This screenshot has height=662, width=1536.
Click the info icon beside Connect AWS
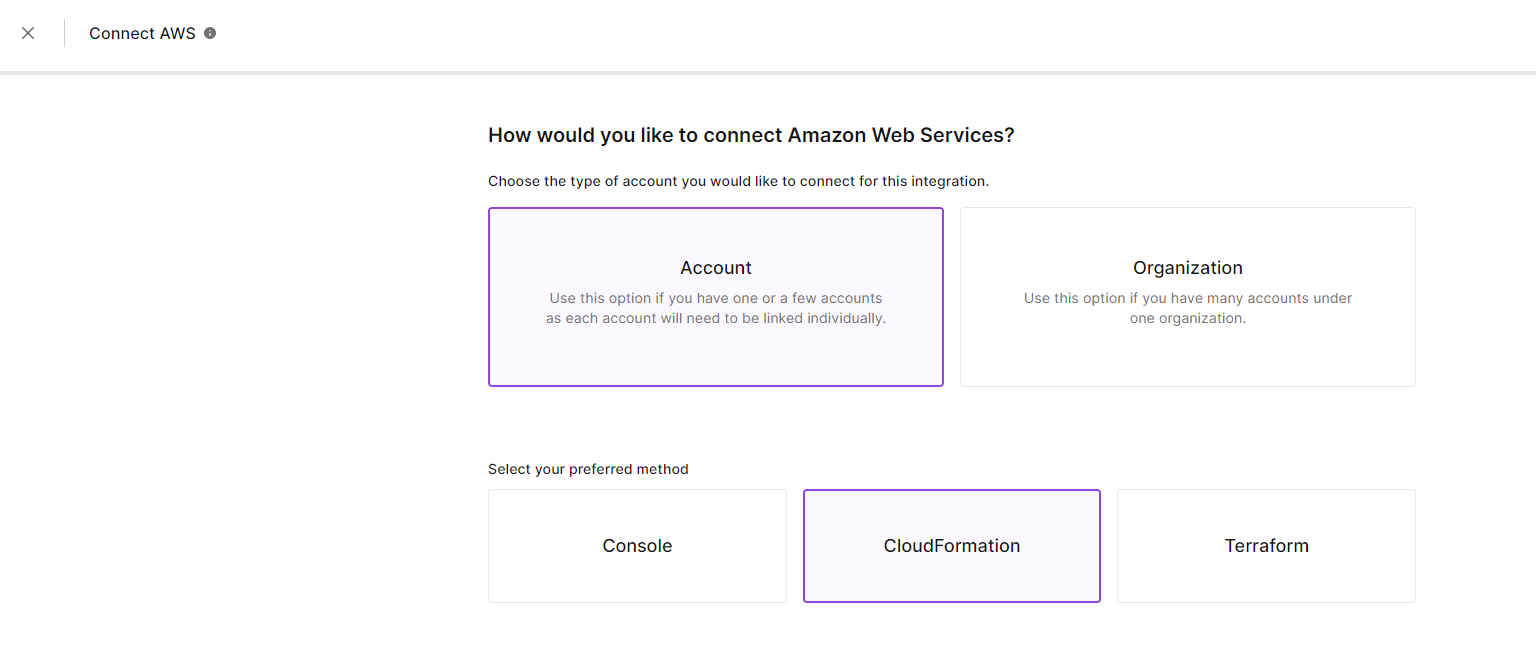(210, 33)
